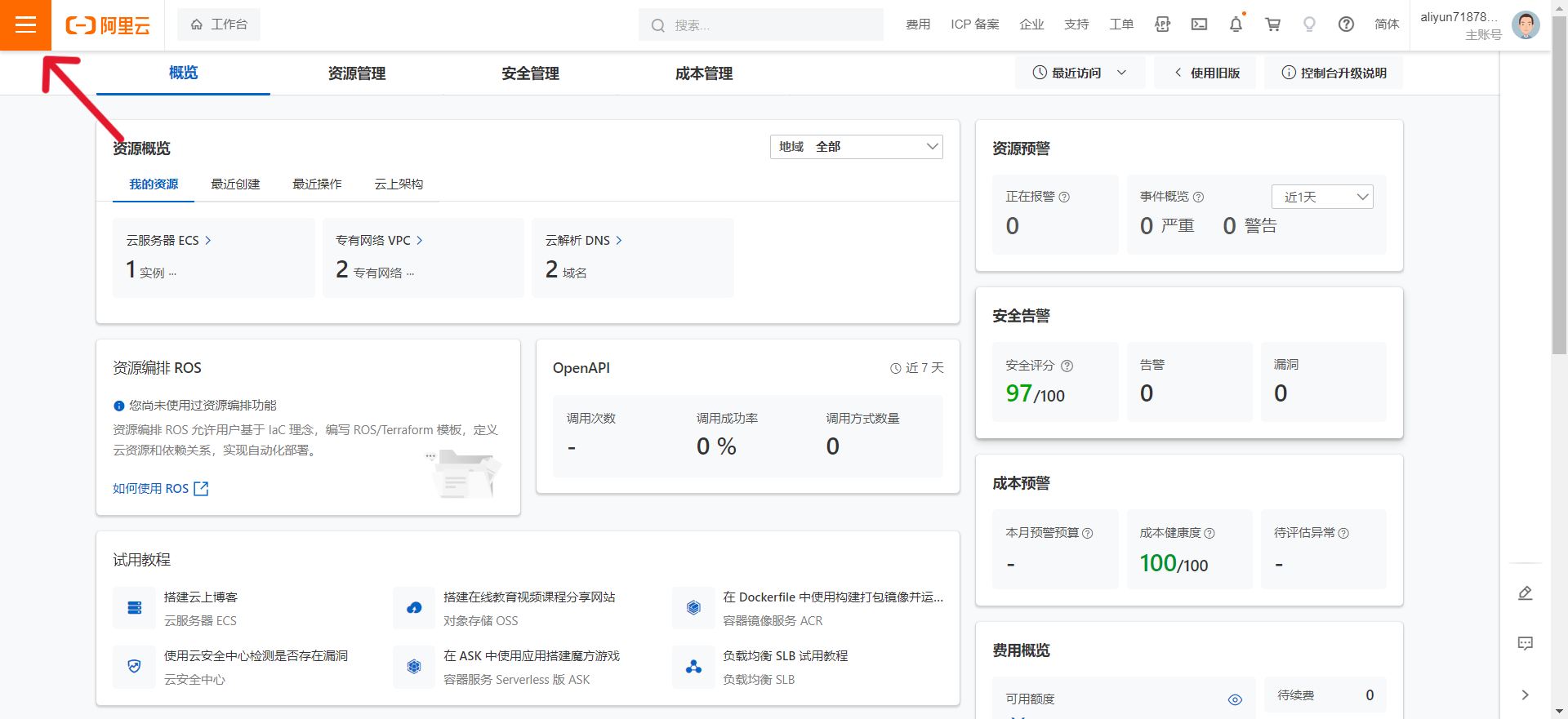
Task: Open the 使用云安全中心检测是否存在漏洞 tutorial
Action: pos(256,656)
